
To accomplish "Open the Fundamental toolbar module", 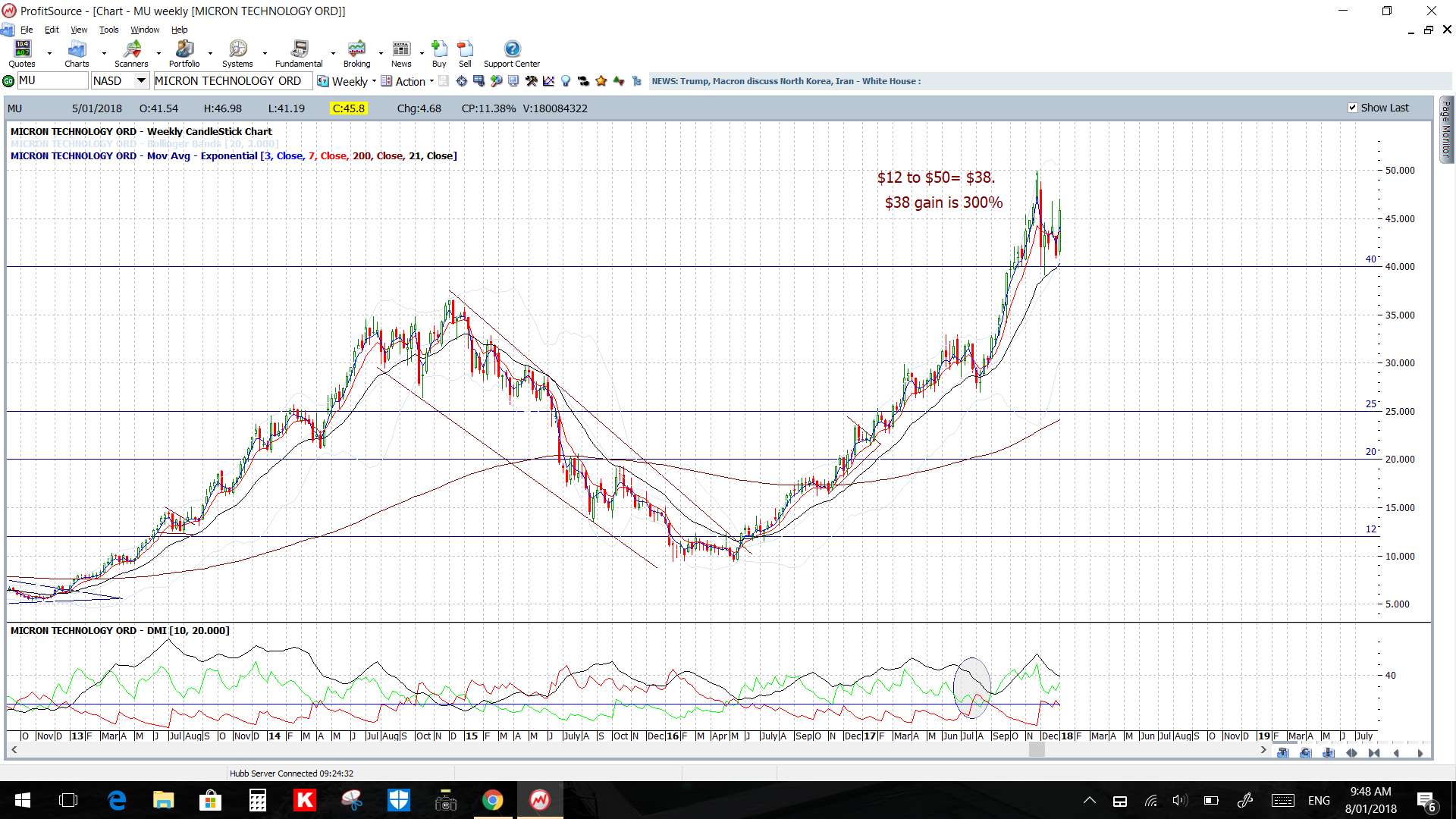I will click(299, 54).
